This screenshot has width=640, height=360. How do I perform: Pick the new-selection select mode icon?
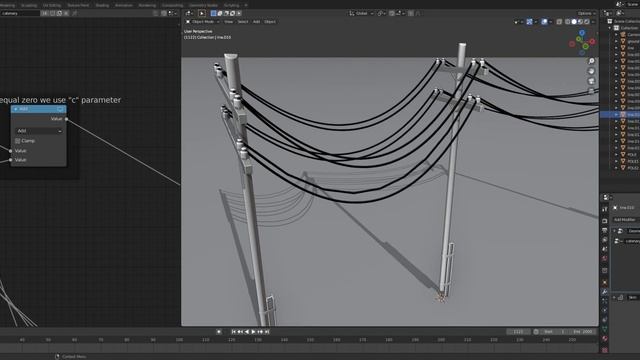213,13
